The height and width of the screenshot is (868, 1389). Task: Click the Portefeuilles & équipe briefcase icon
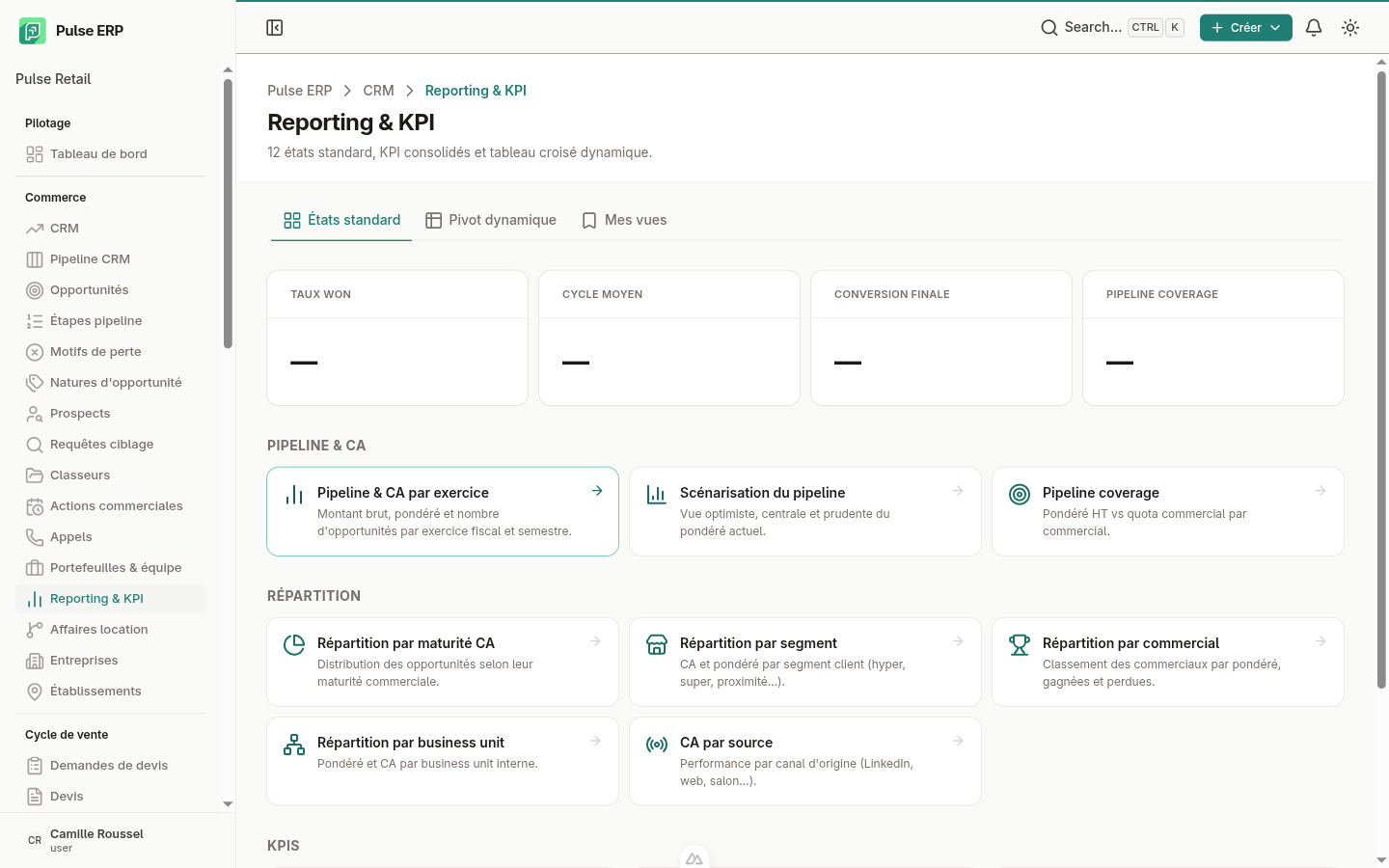[35, 568]
